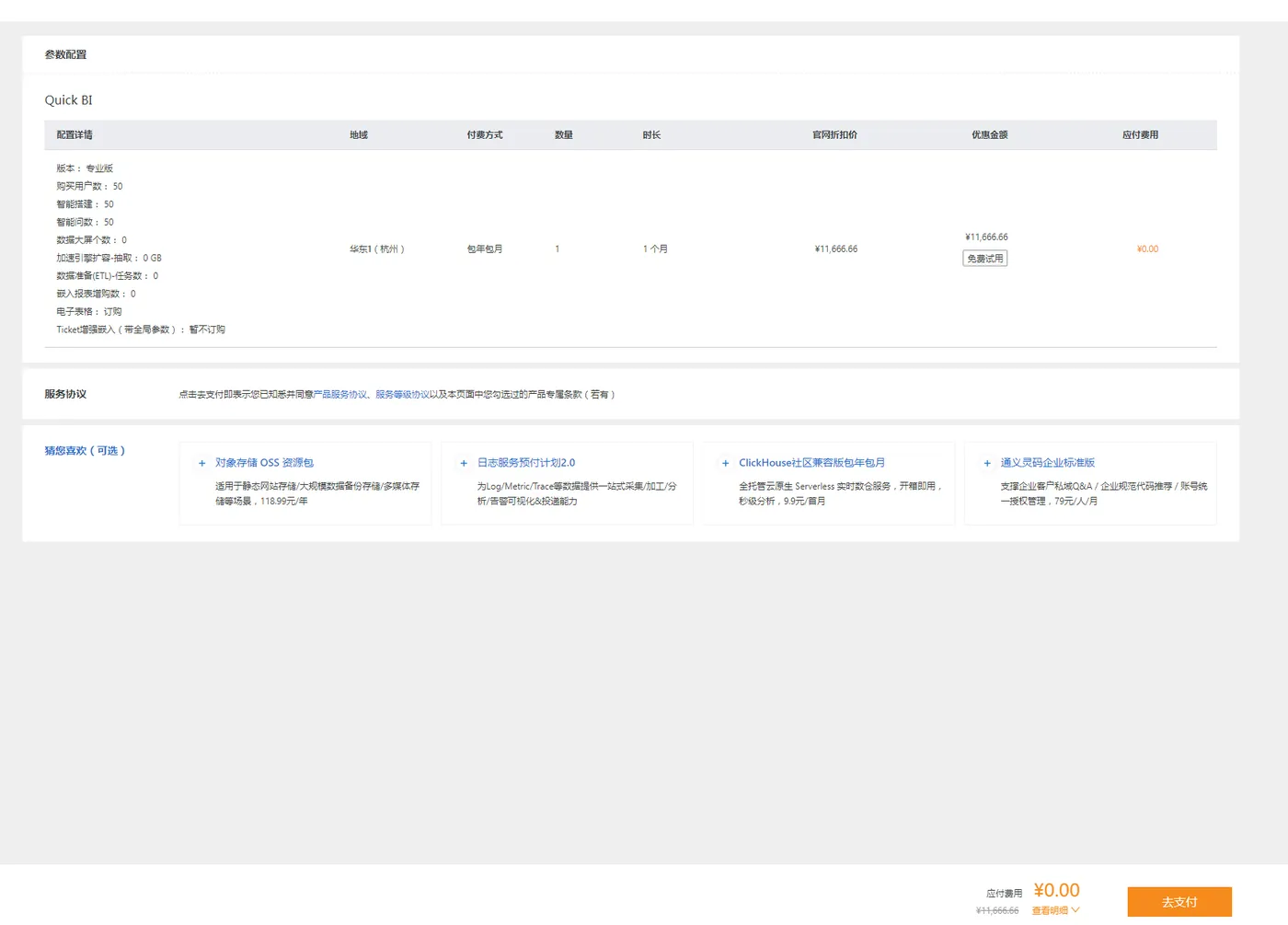This screenshot has height=925, width=1288.
Task: Click the OSS description mentioning 118.99元/年
Action: [317, 493]
